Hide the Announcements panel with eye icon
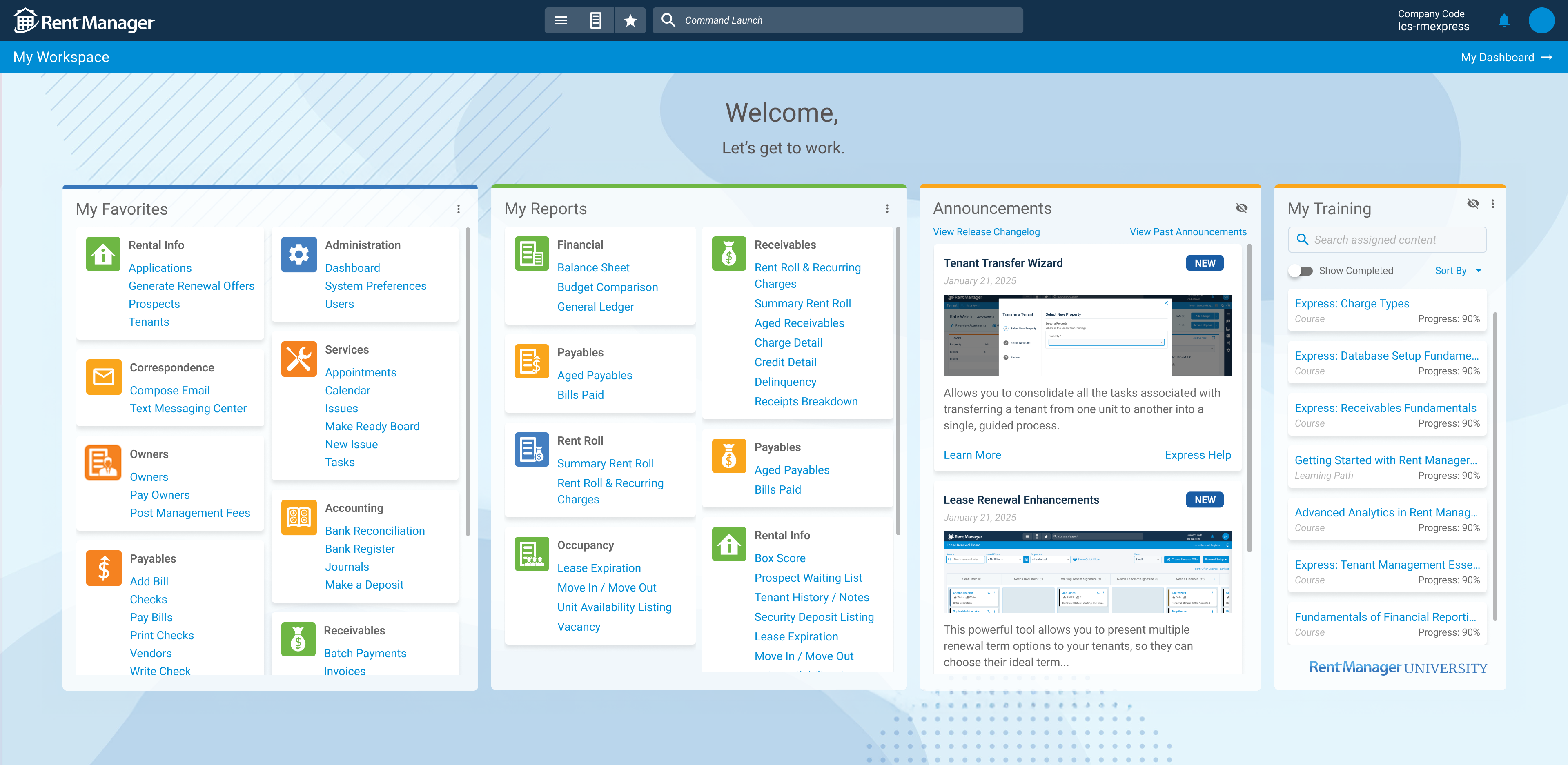The image size is (1568, 765). [1241, 208]
